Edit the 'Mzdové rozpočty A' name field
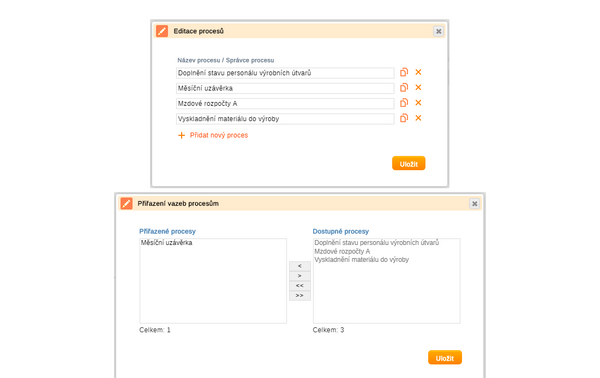This screenshot has height=378, width=600. pyautogui.click(x=285, y=104)
